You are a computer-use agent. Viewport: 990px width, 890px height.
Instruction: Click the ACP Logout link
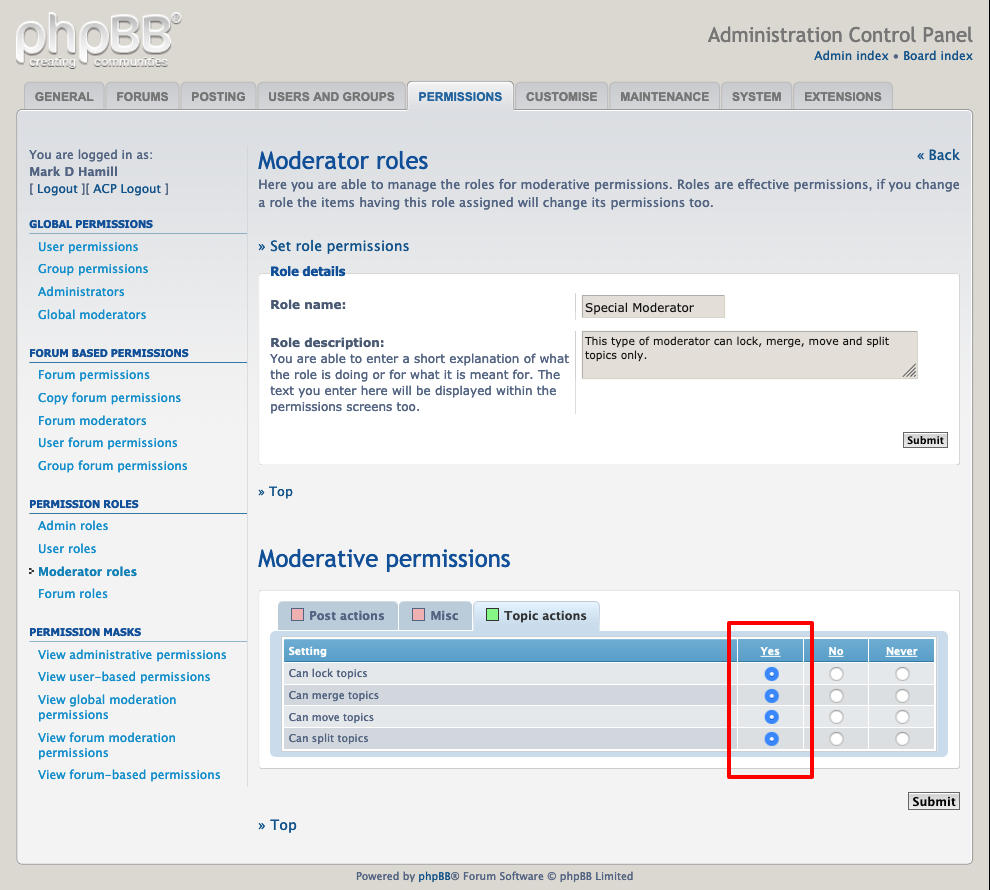[x=127, y=189]
